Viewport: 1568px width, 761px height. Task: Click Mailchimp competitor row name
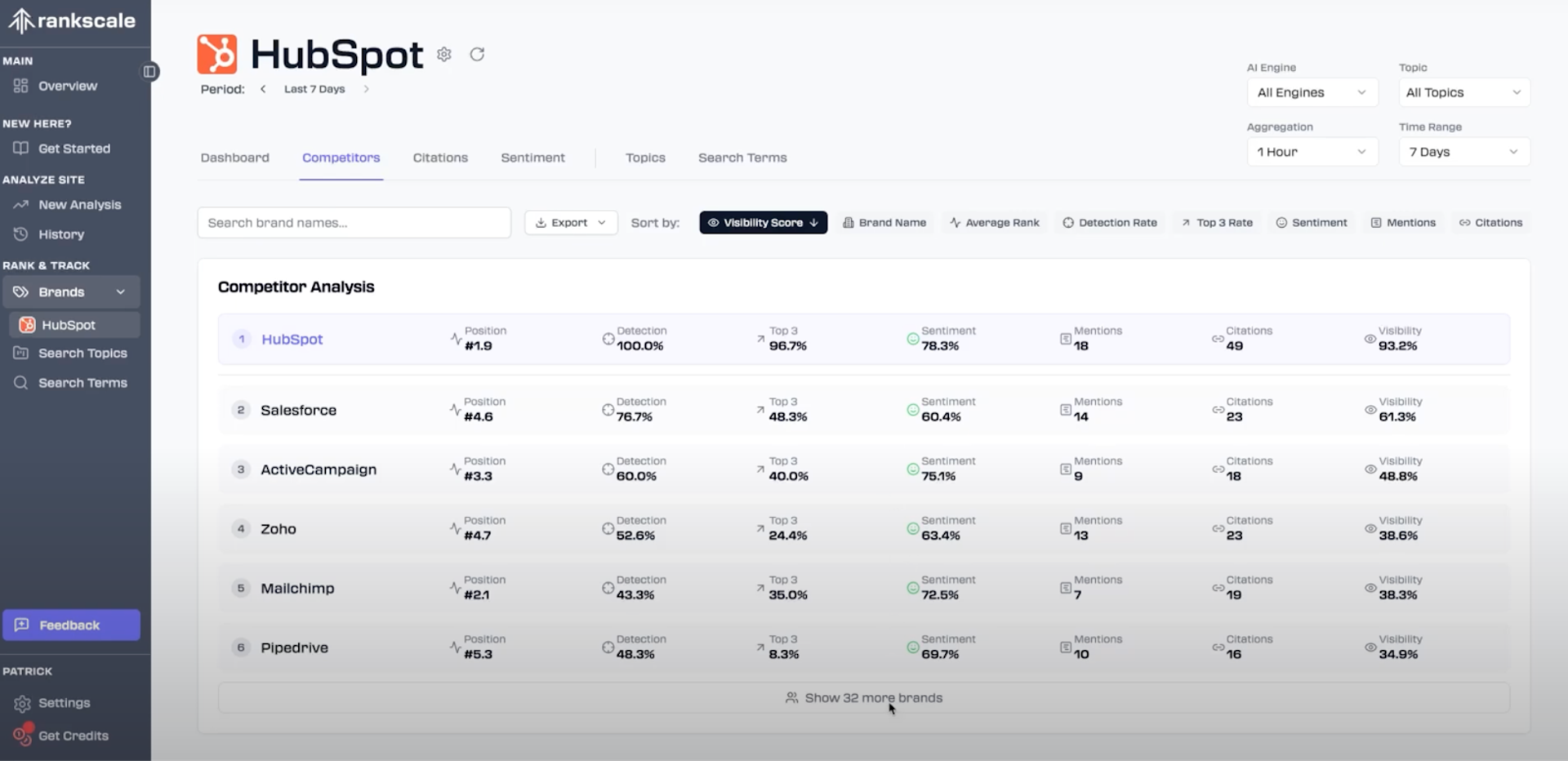pos(297,589)
